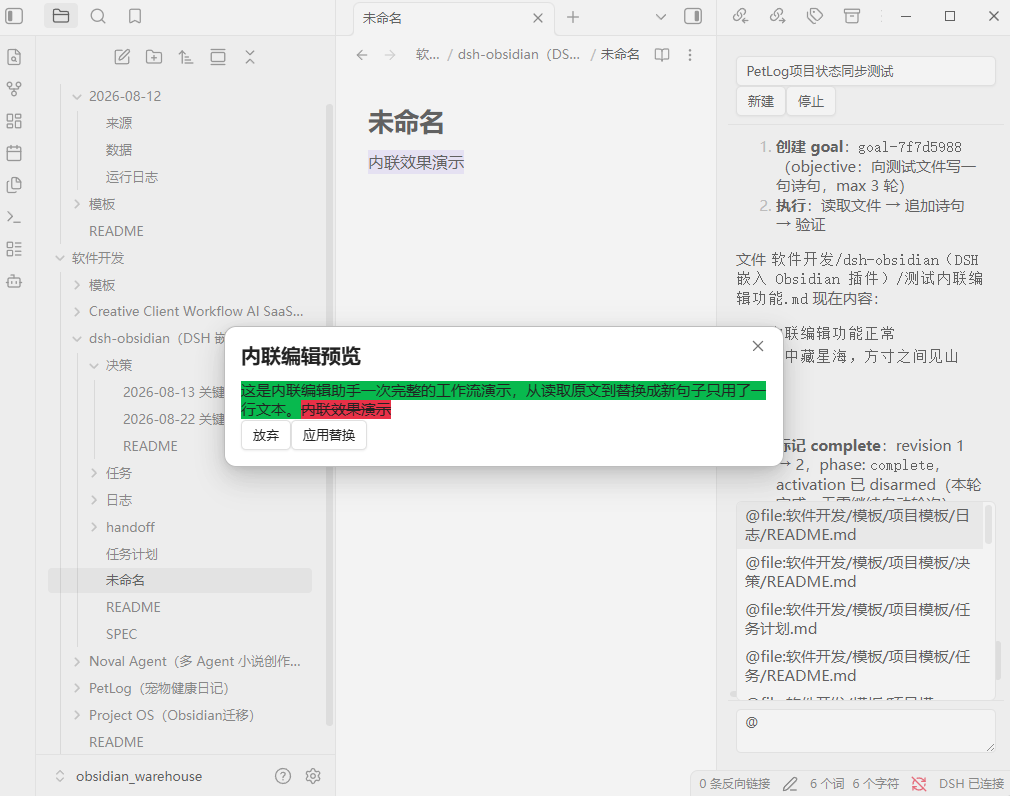The image size is (1010, 796).
Task: Click the chat input box with @
Action: point(866,730)
